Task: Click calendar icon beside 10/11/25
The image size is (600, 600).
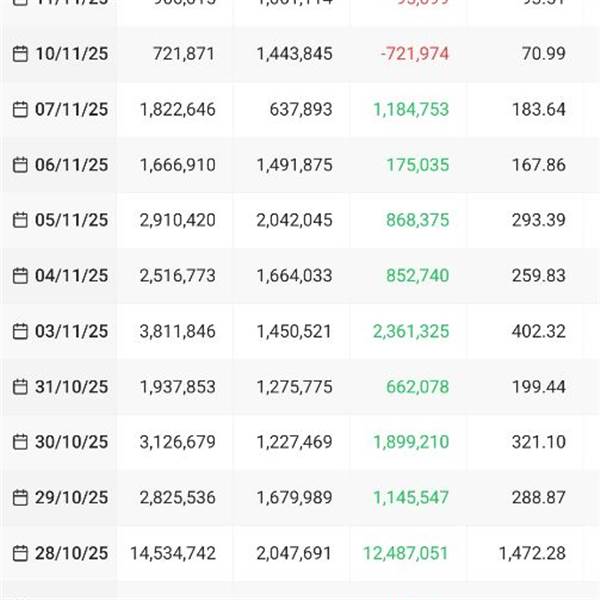Action: click(20, 54)
